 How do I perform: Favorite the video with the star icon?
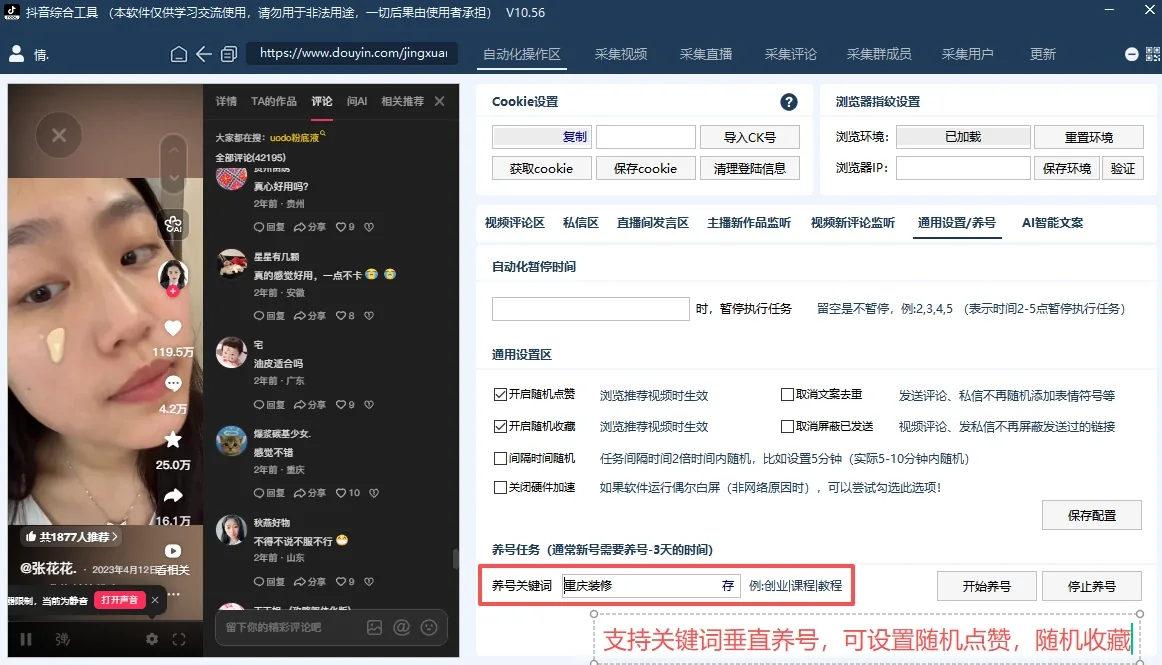(173, 440)
